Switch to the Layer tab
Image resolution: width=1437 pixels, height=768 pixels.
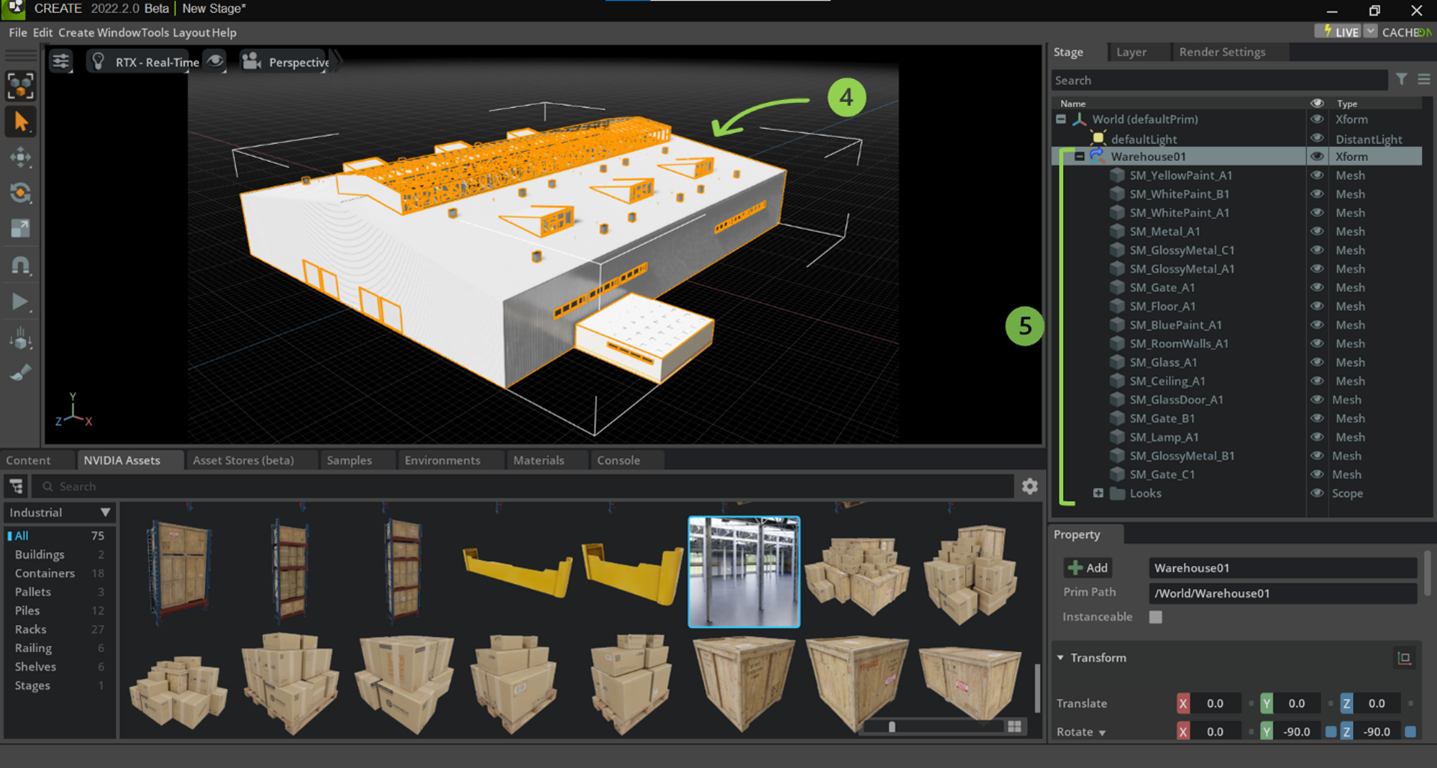click(1131, 52)
